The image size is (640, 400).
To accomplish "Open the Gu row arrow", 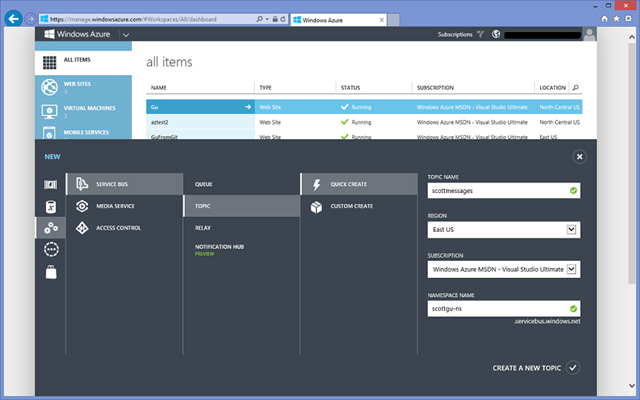I will [248, 107].
